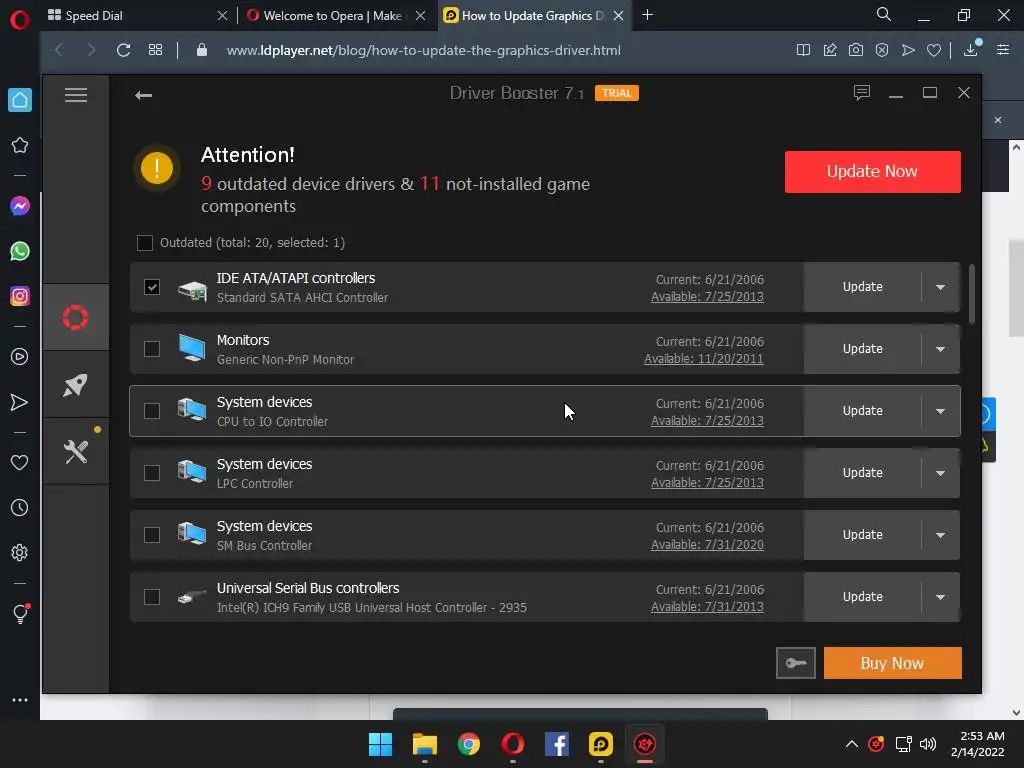Viewport: 1024px width, 768px height.
Task: Toggle the select-all Outdated checkbox
Action: 145,243
